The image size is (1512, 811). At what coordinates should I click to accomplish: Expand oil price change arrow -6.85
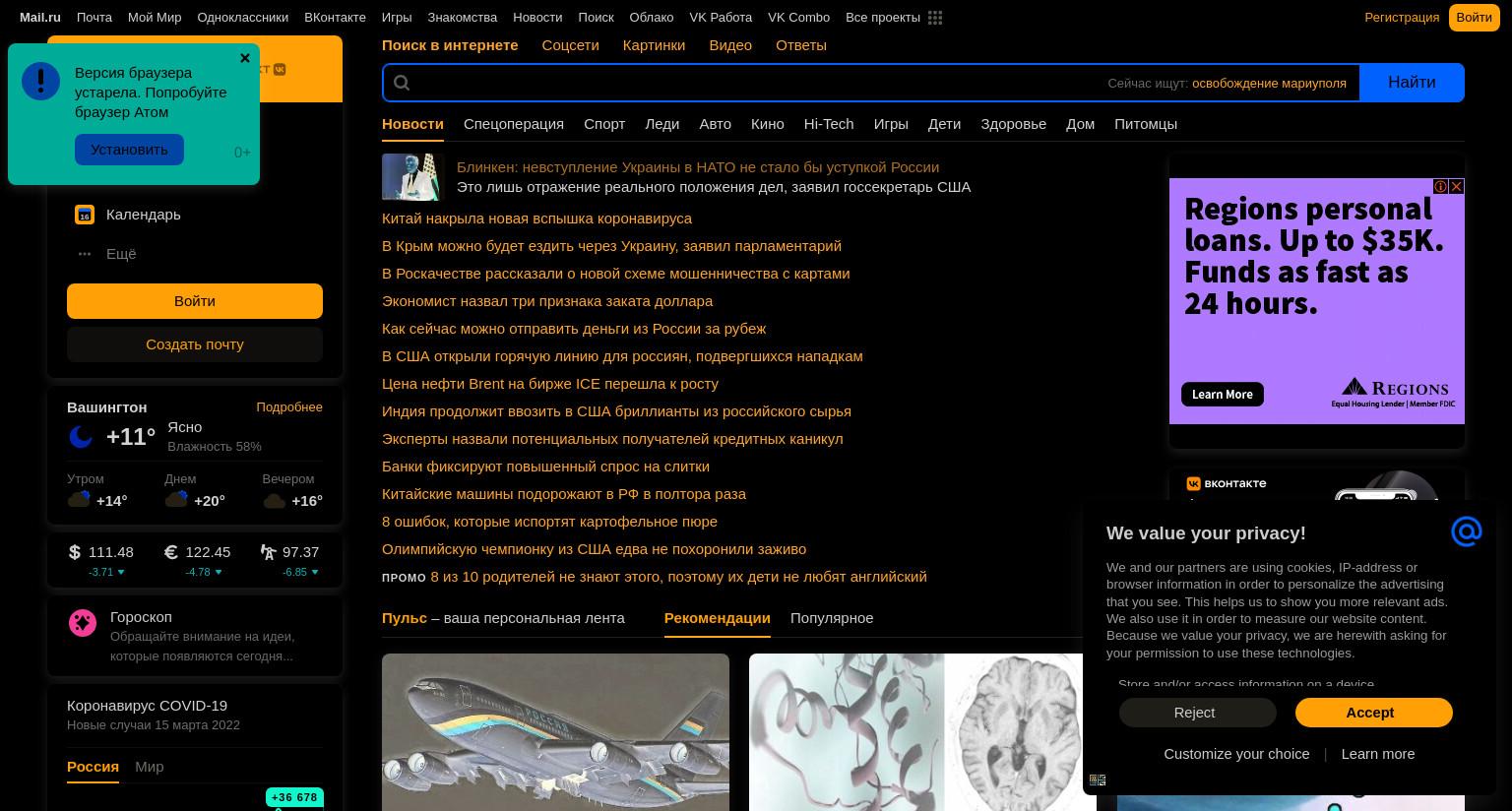[315, 572]
